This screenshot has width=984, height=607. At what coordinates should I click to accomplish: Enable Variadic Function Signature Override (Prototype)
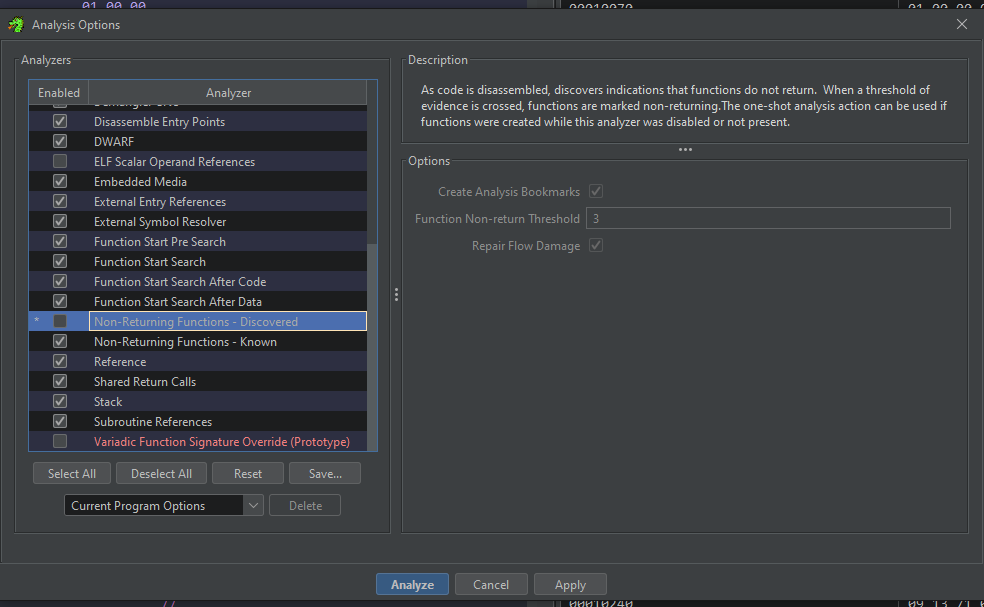coord(59,441)
